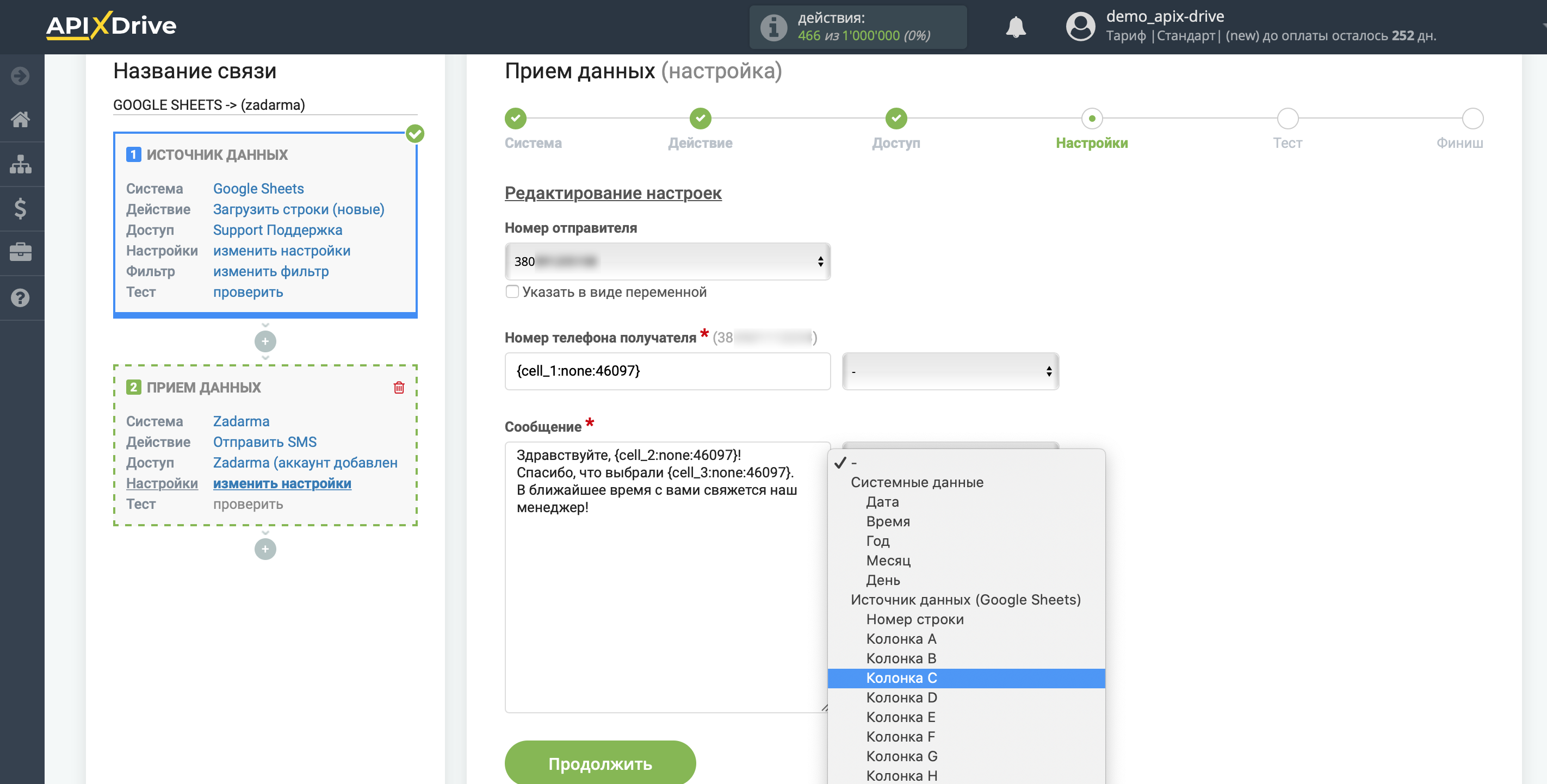Go to the Доступ step circle
Viewport: 1547px width, 784px height.
896,119
